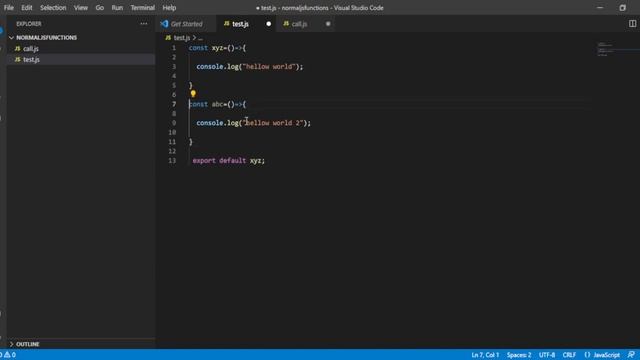Click the split editor icon
The image size is (640, 360).
tap(632, 24)
